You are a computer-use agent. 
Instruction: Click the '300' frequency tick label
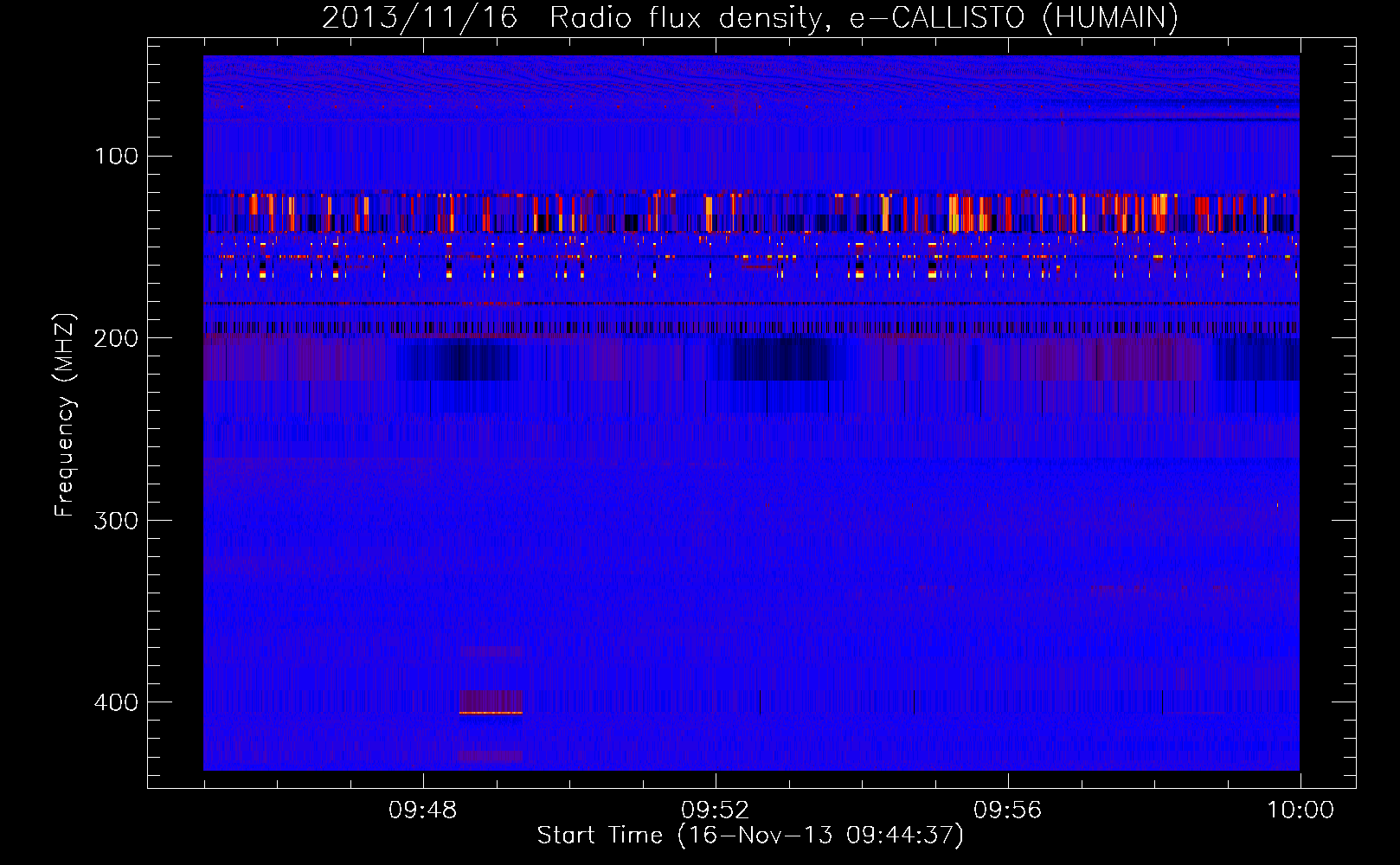click(116, 521)
